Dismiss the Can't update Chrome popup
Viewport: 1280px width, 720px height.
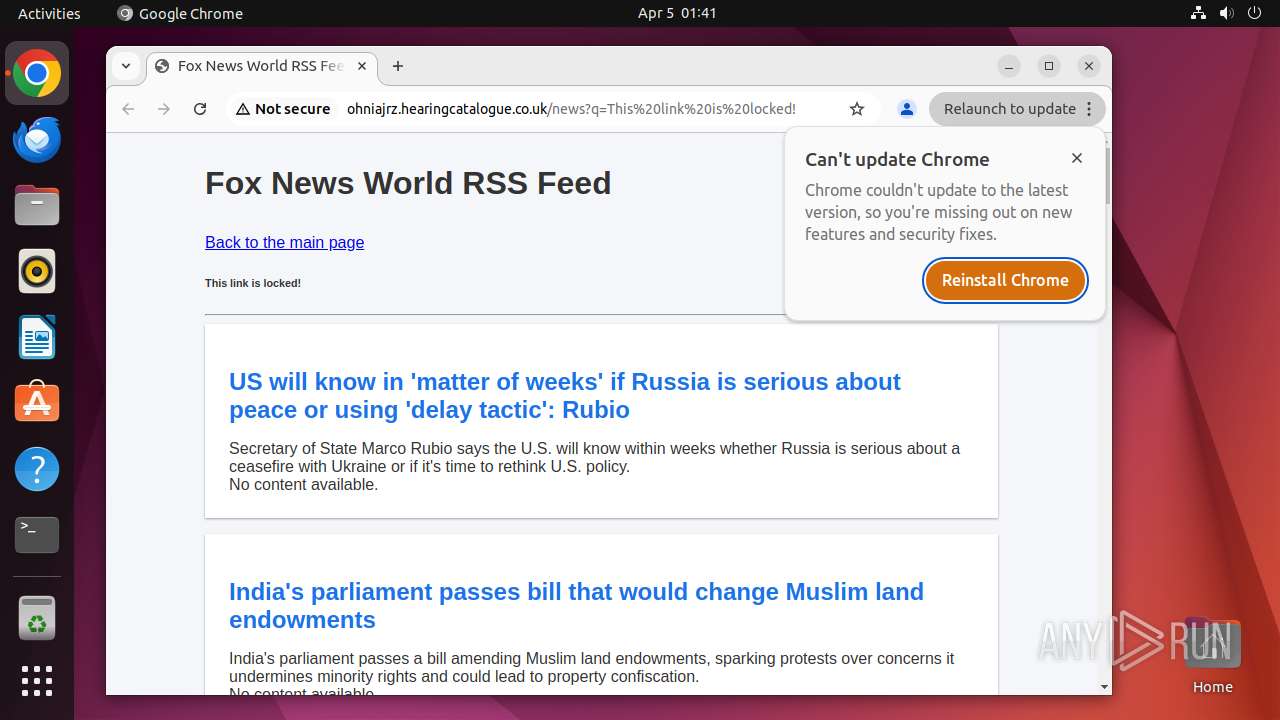[x=1077, y=158]
